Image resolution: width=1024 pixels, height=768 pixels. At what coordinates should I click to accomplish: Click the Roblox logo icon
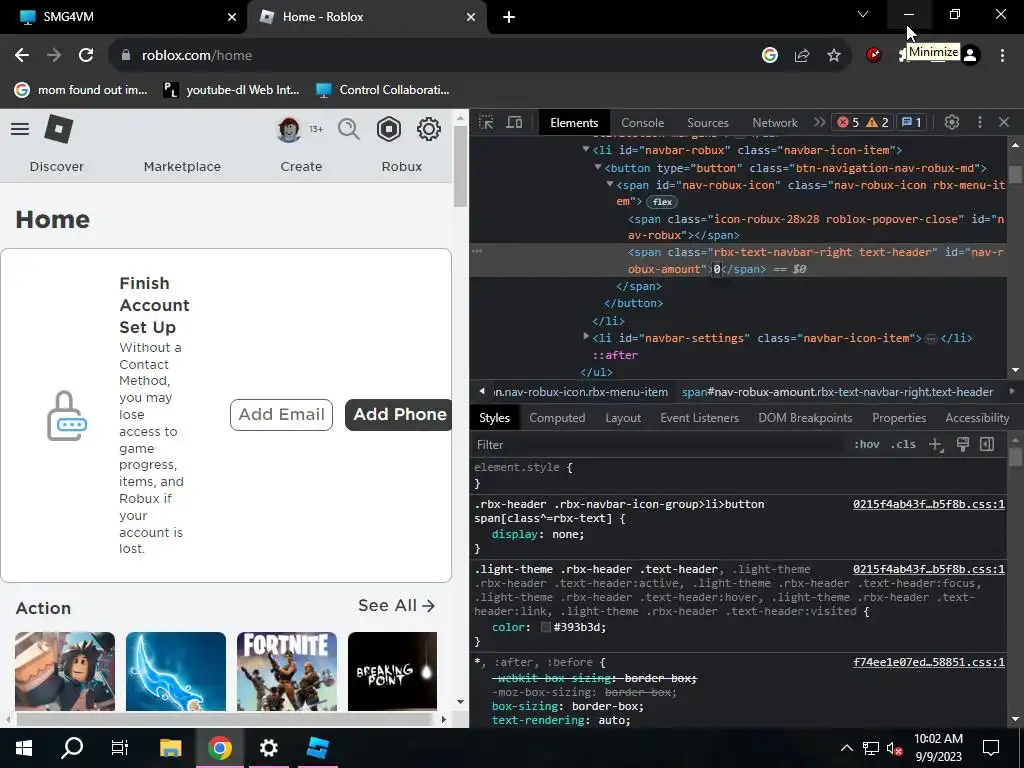(59, 129)
